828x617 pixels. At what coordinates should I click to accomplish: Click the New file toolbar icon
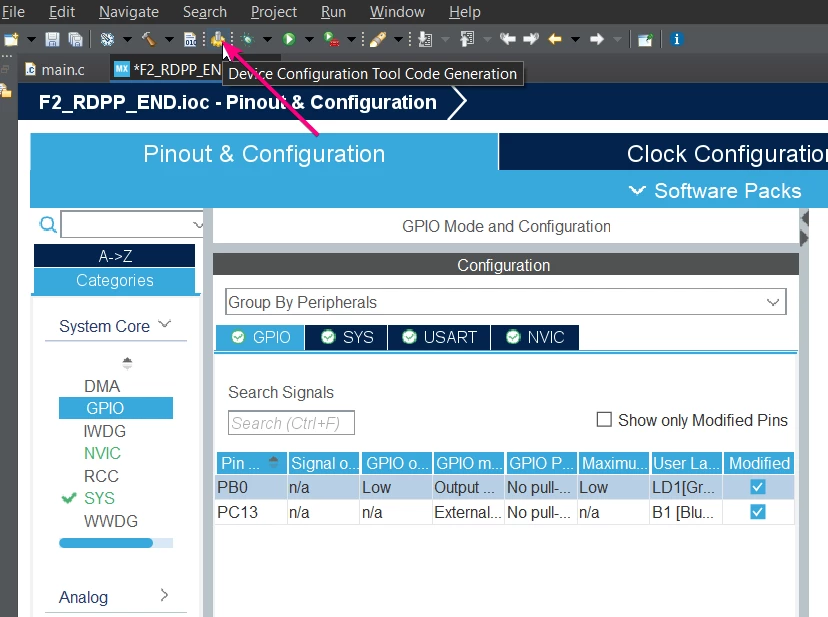[x=11, y=39]
